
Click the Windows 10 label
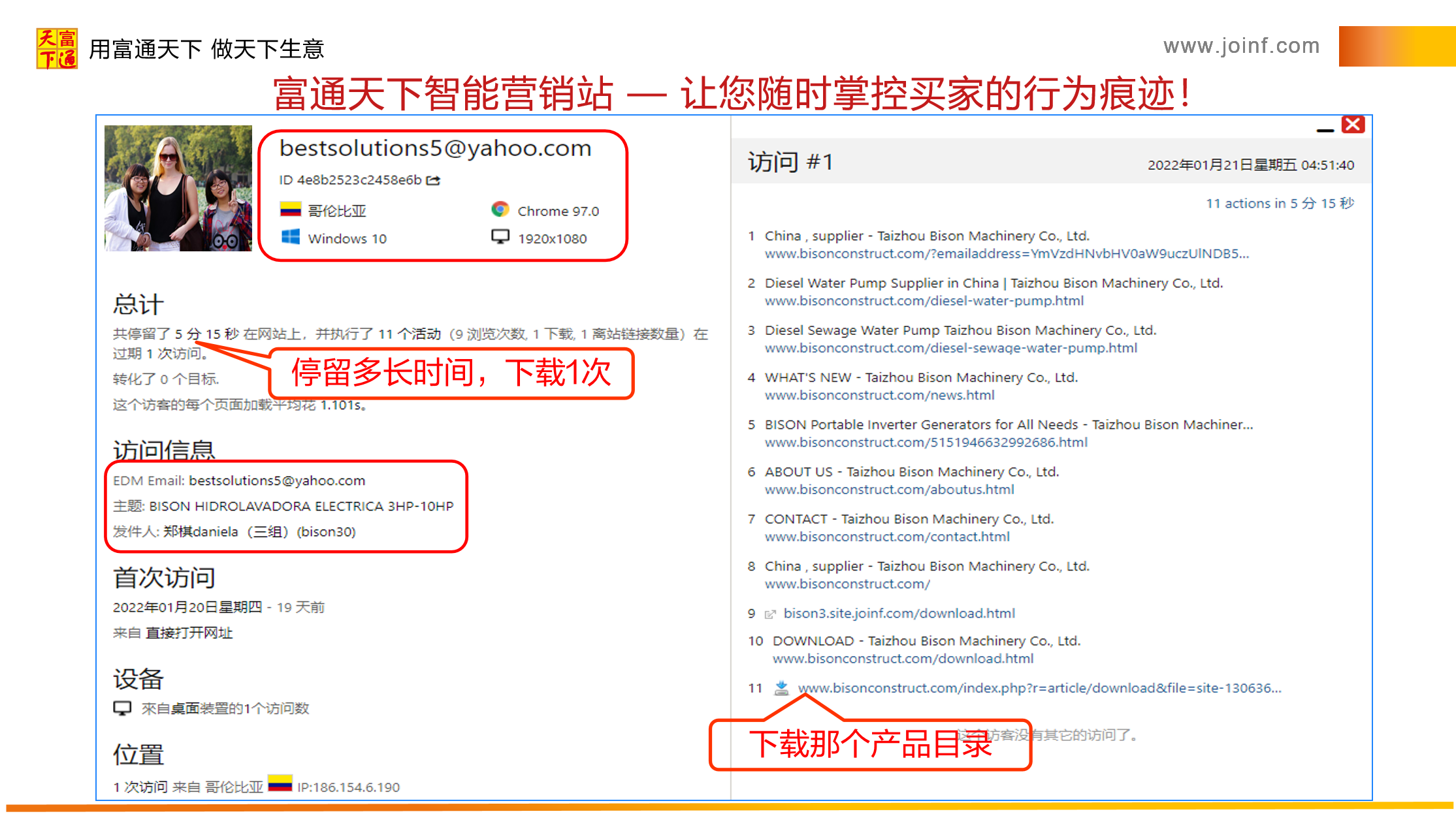(348, 239)
